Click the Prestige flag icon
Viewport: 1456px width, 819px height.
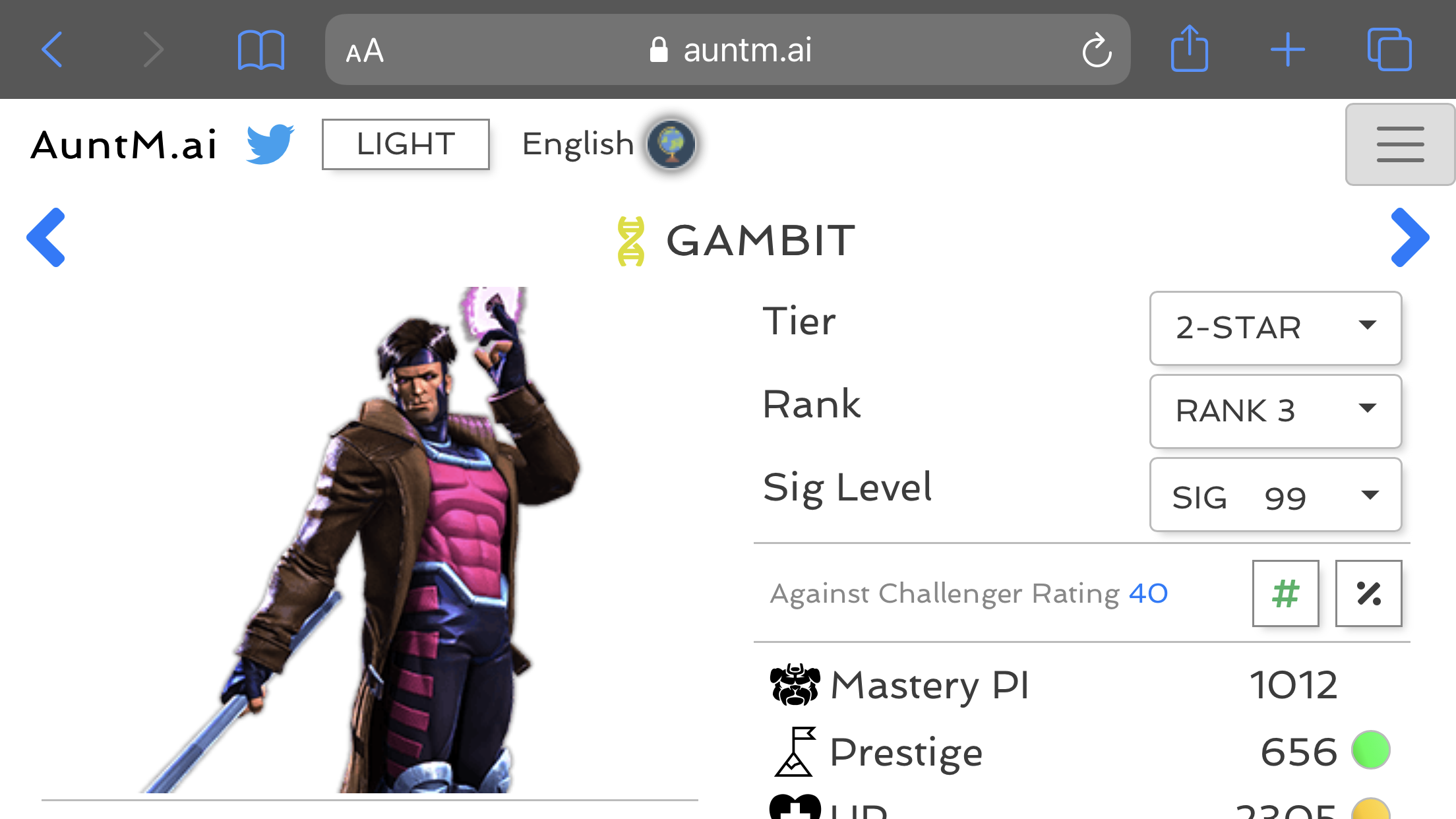point(795,752)
